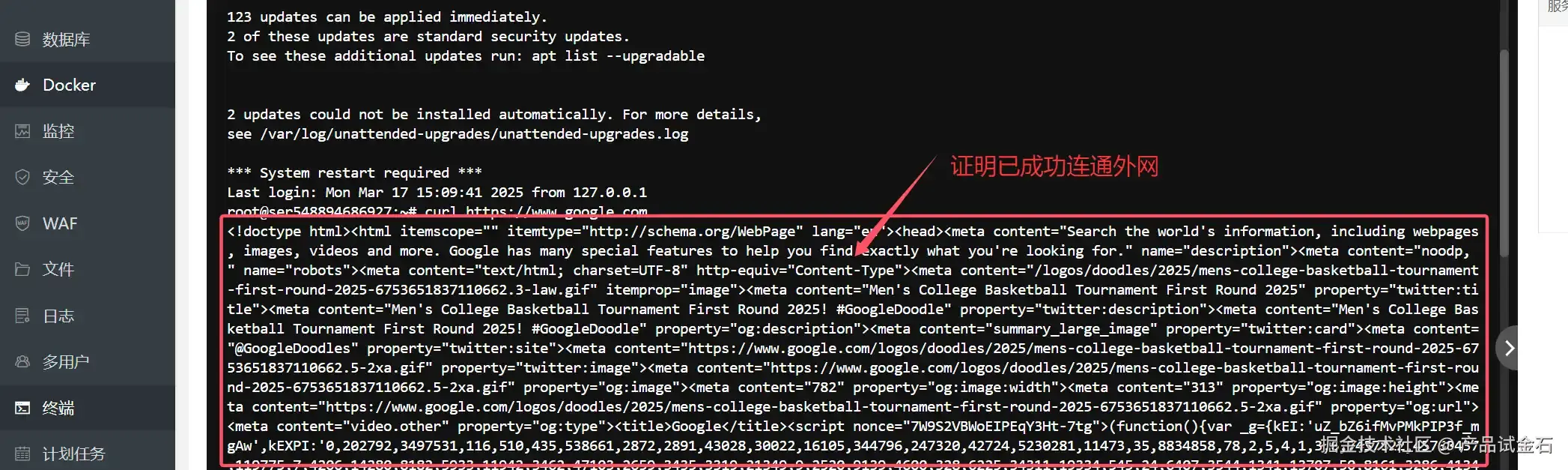The width and height of the screenshot is (1568, 470).
Task: Select the 文件 menu entry text
Action: click(58, 269)
